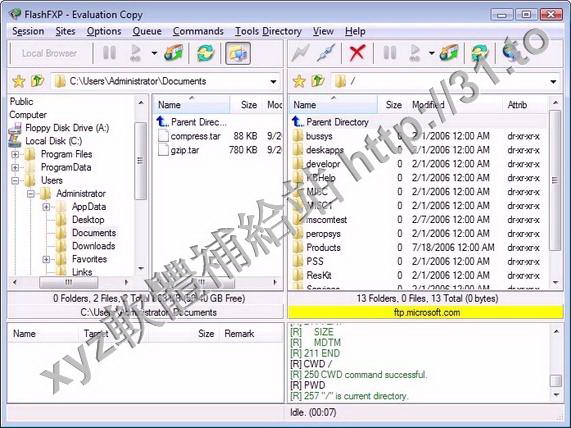Go up one folder in remote pane
571x428 pixels.
coord(318,81)
